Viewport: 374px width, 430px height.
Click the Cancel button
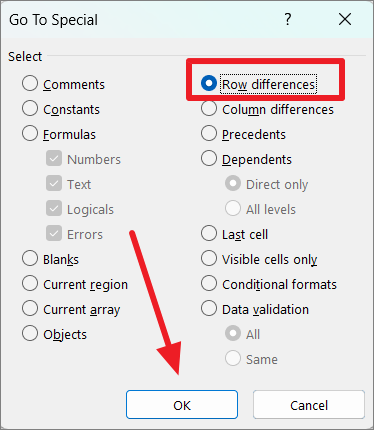click(x=309, y=405)
